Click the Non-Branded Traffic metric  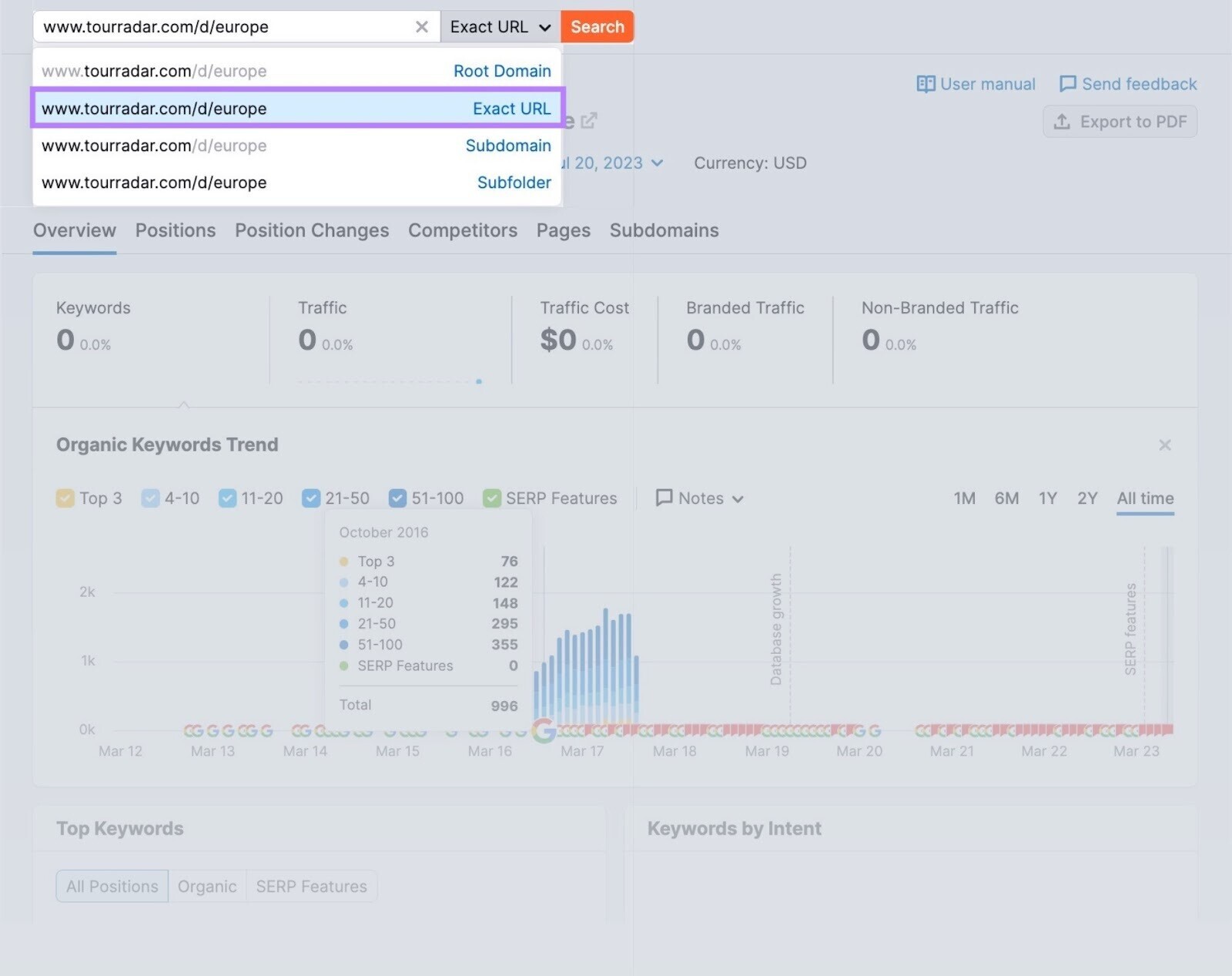tap(940, 327)
